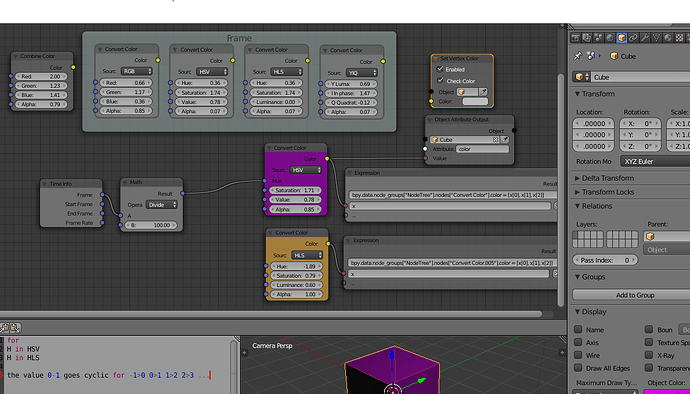Click the second header icon above text editor
Image resolution: width=690 pixels, height=394 pixels.
pyautogui.click(x=15, y=328)
